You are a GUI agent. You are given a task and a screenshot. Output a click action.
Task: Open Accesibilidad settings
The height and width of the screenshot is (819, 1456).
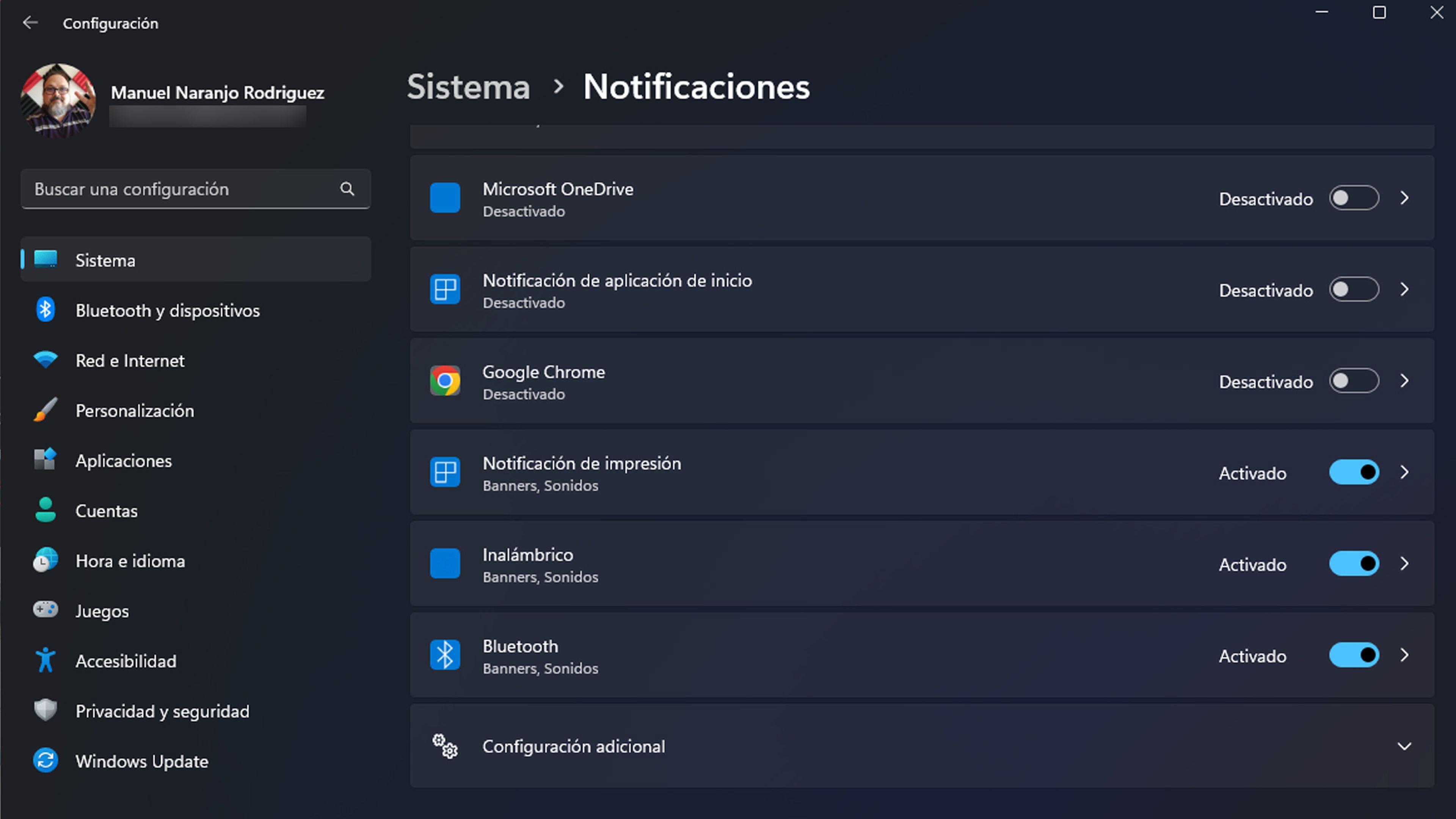point(196,661)
